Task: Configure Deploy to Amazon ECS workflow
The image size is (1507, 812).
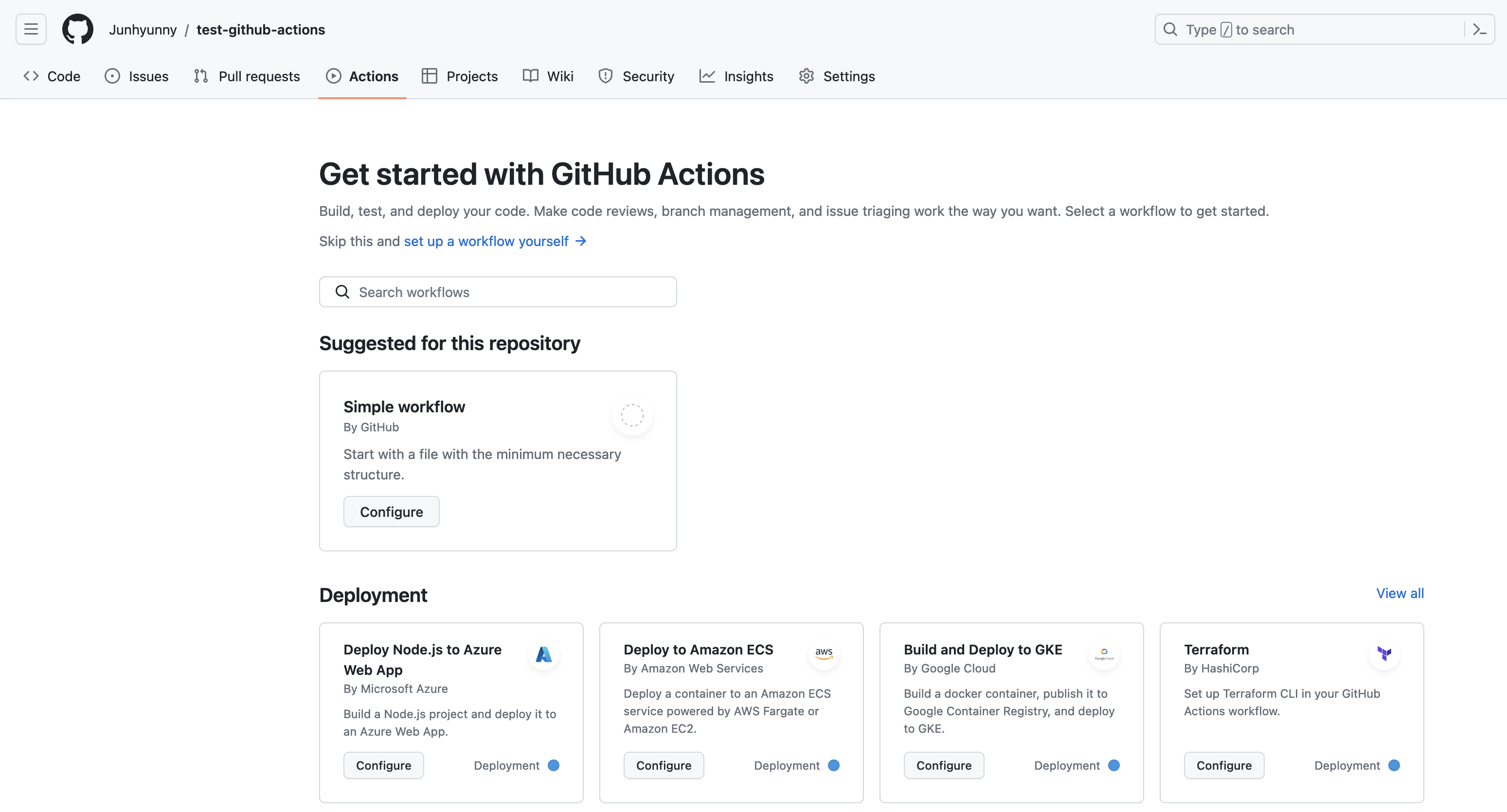Action: pyautogui.click(x=664, y=765)
